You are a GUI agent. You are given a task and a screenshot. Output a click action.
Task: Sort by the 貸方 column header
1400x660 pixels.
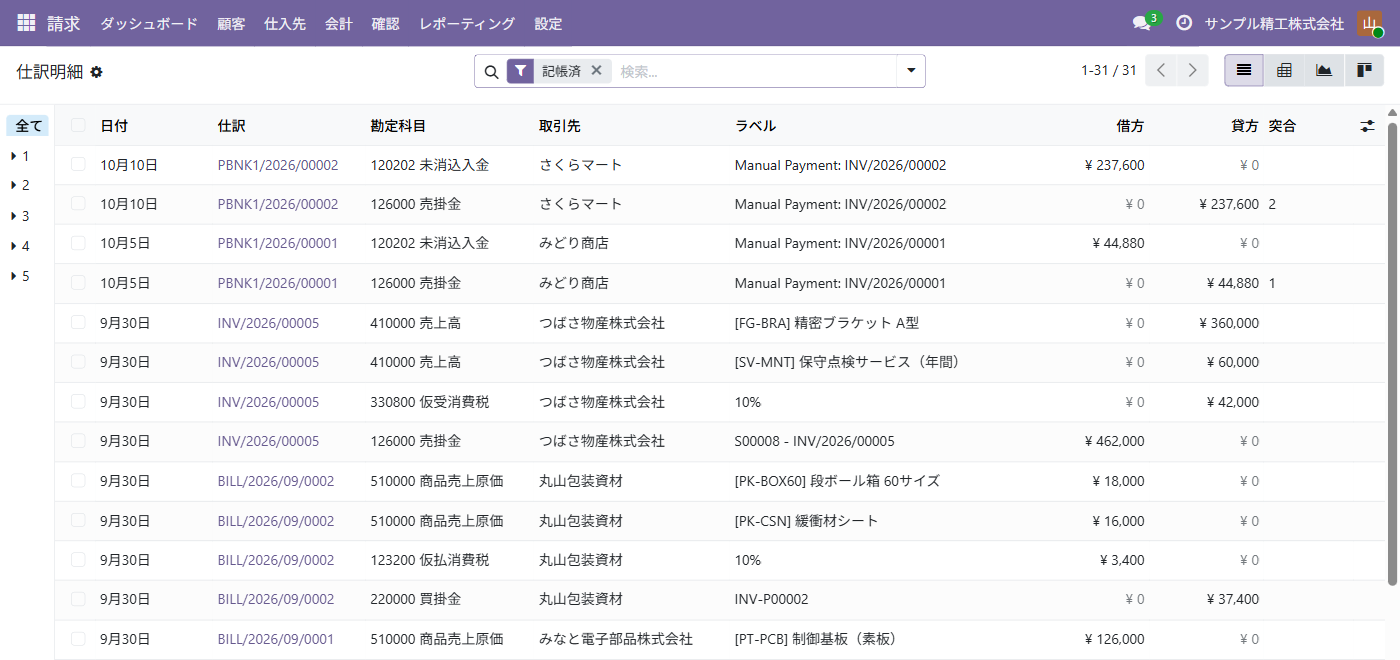click(1245, 126)
